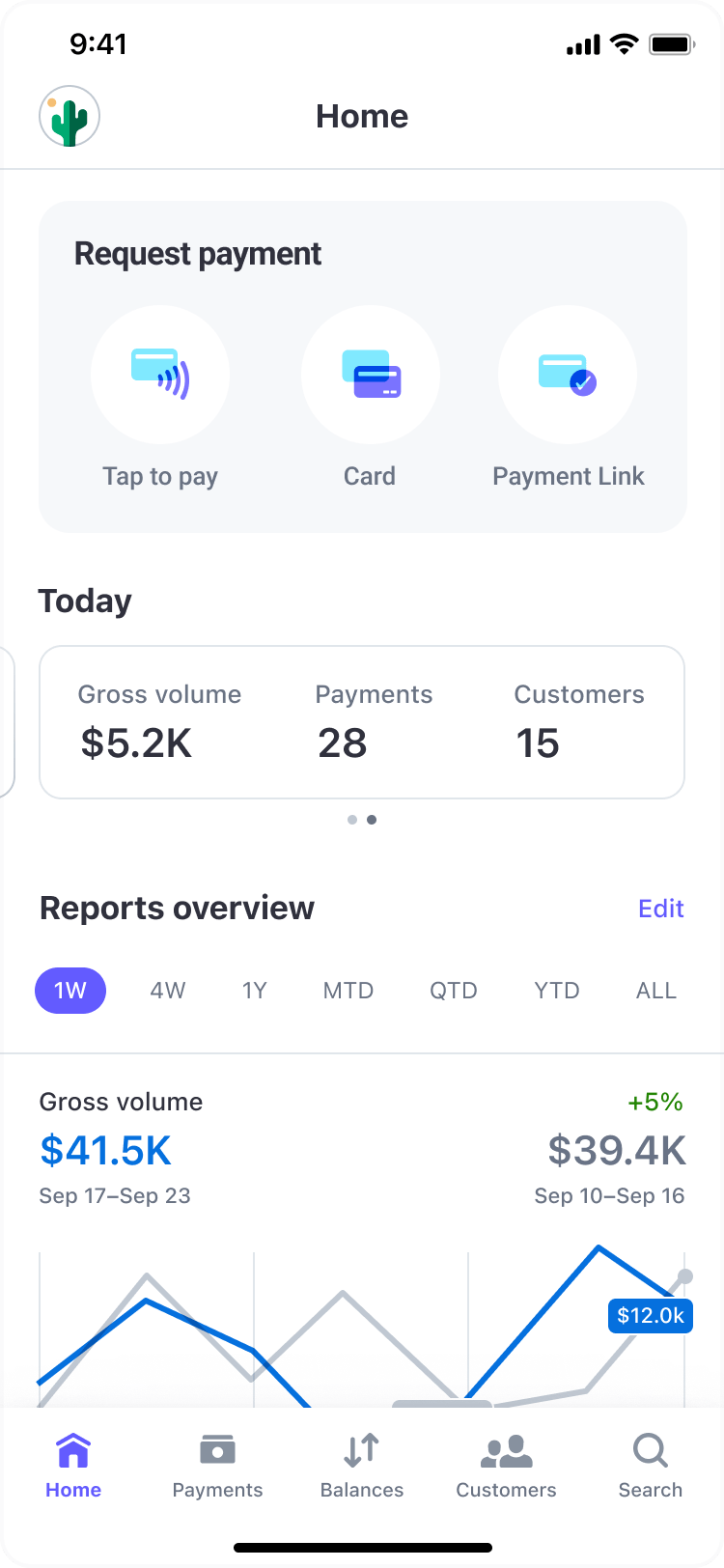Click the first page indicator dot

click(x=352, y=820)
